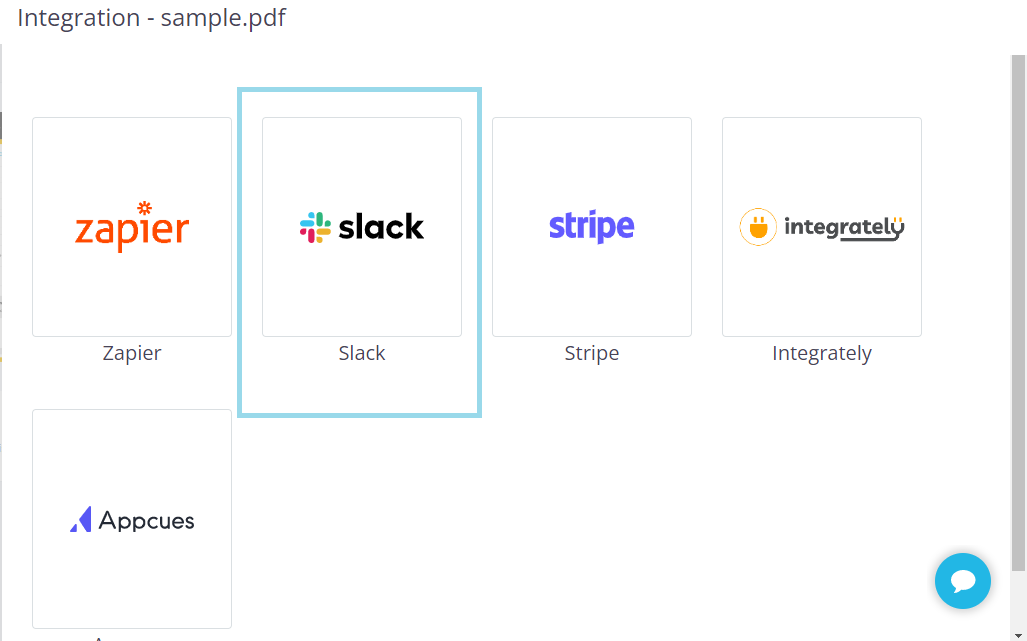Screen dimensions: 1027x641
Task: Click the orange asterisk in Zapier's logo
Action: tap(145, 208)
